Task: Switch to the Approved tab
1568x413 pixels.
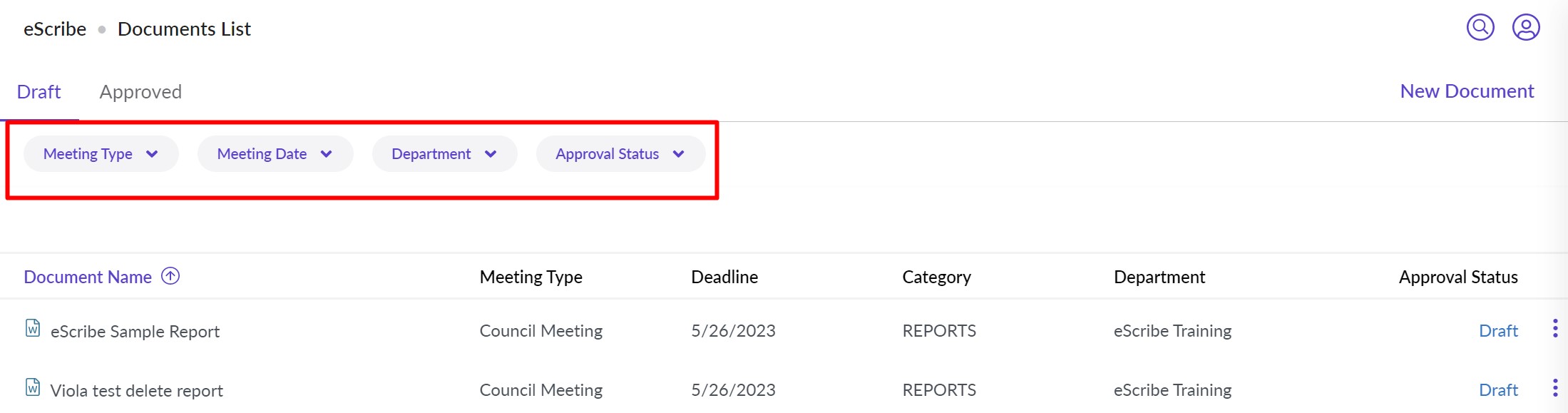Action: 140,92
